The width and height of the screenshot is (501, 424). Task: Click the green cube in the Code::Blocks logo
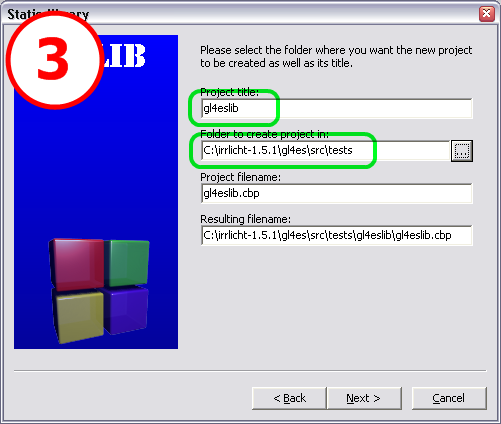pos(128,263)
